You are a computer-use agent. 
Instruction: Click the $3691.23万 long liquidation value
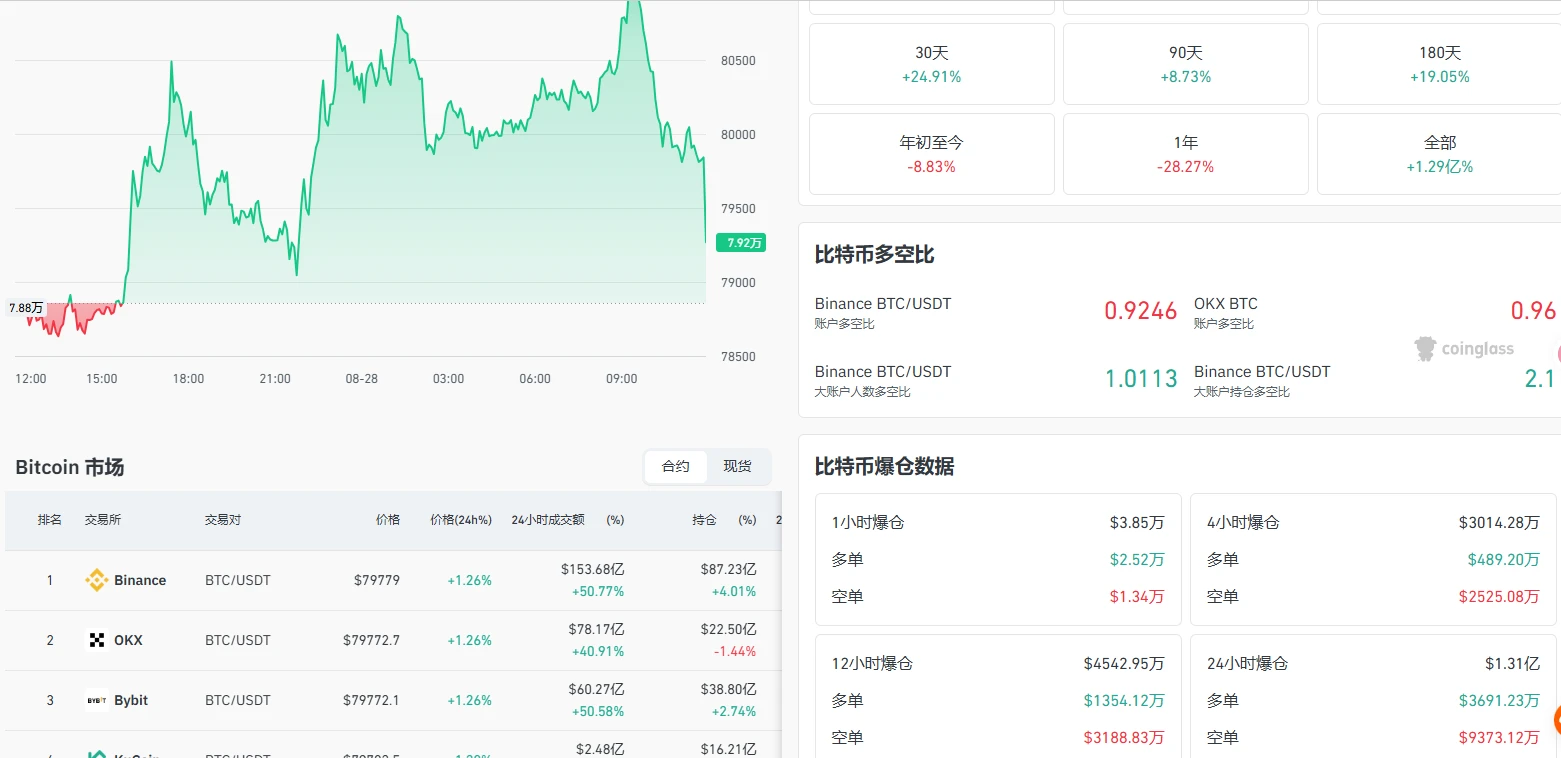click(1499, 700)
